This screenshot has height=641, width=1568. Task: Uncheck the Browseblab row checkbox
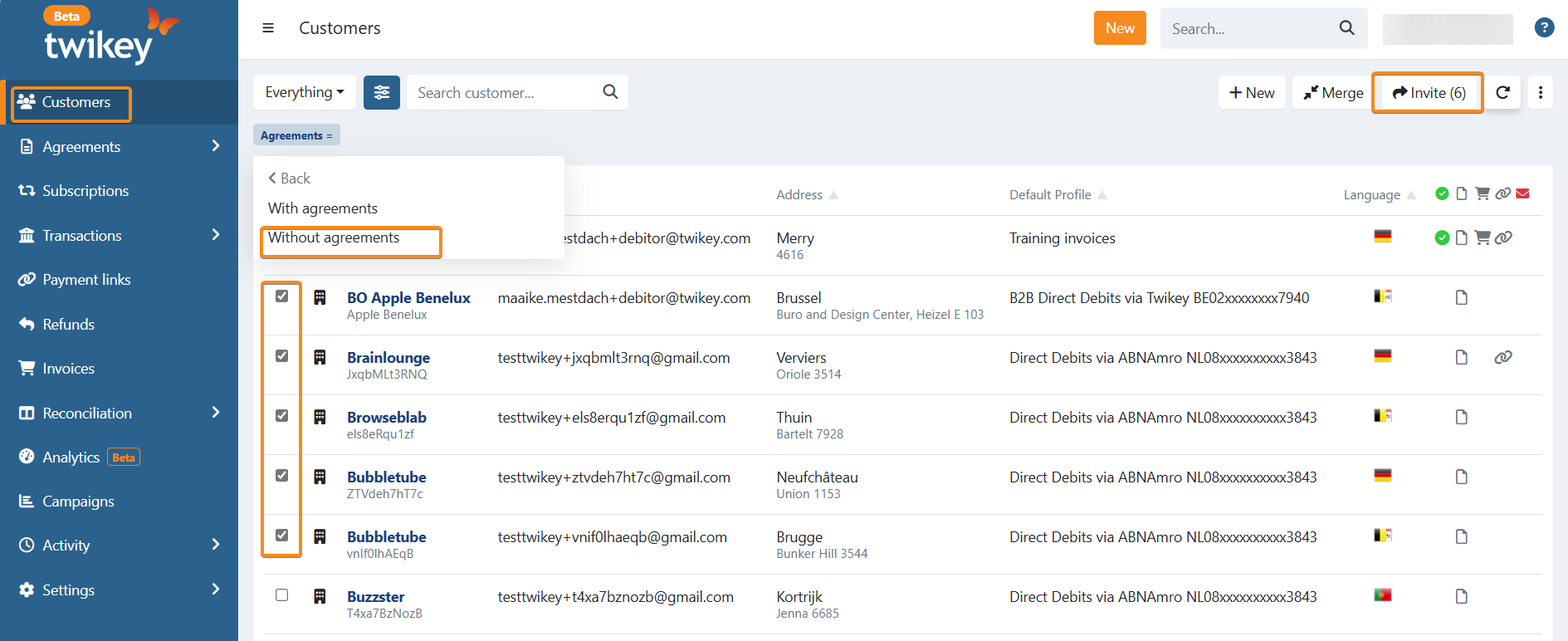tap(282, 416)
